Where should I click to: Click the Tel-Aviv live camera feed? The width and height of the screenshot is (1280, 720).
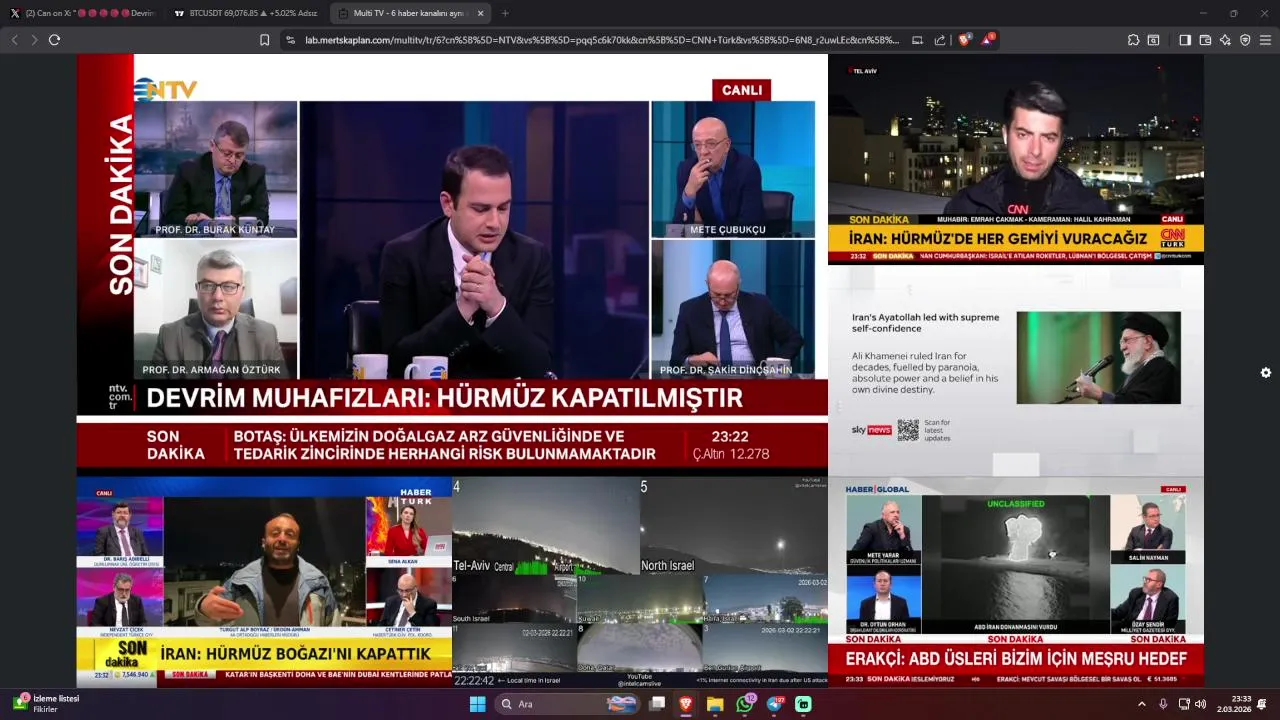pos(545,527)
